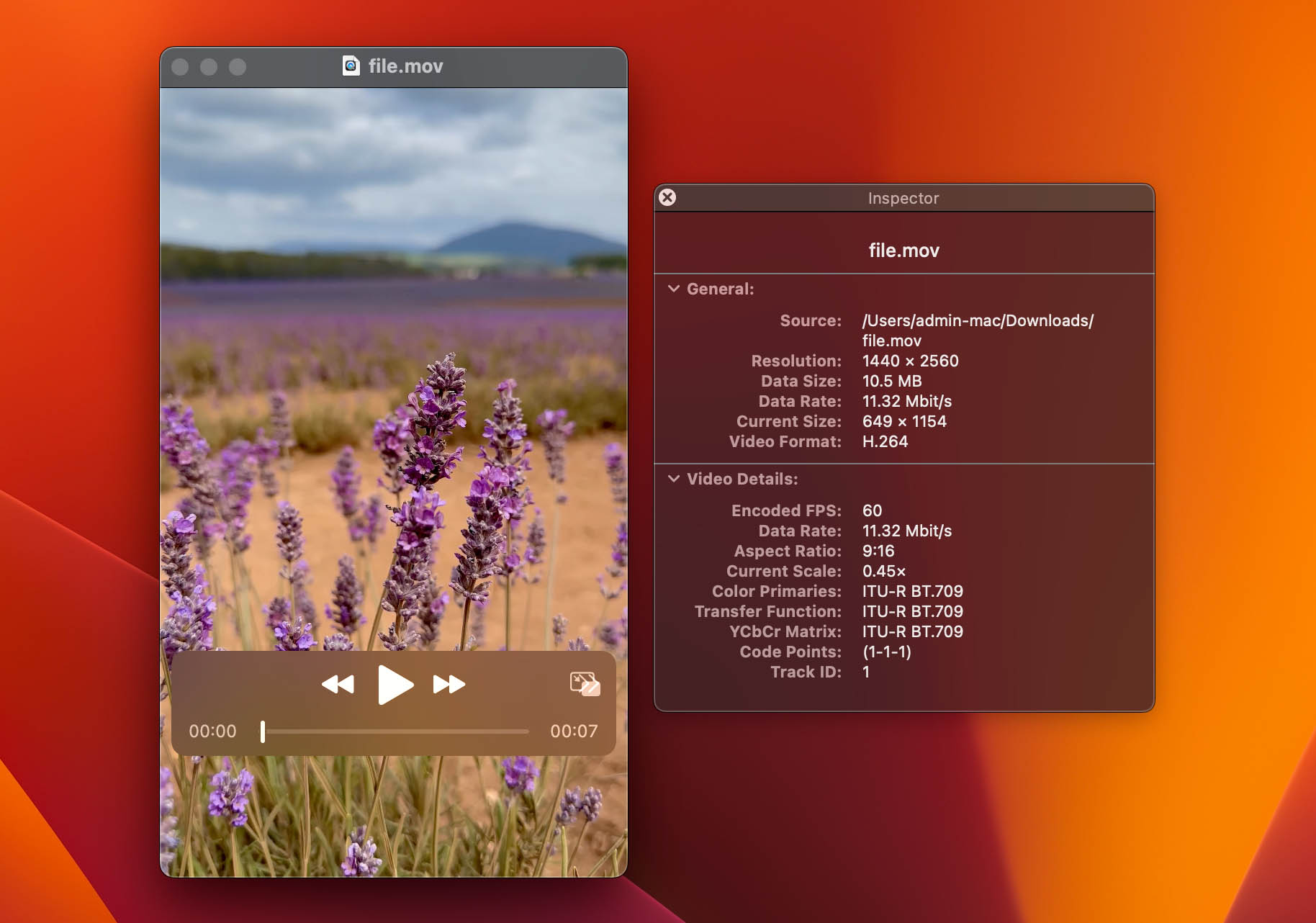Click the Encoded FPS label
The height and width of the screenshot is (923, 1316).
[786, 510]
